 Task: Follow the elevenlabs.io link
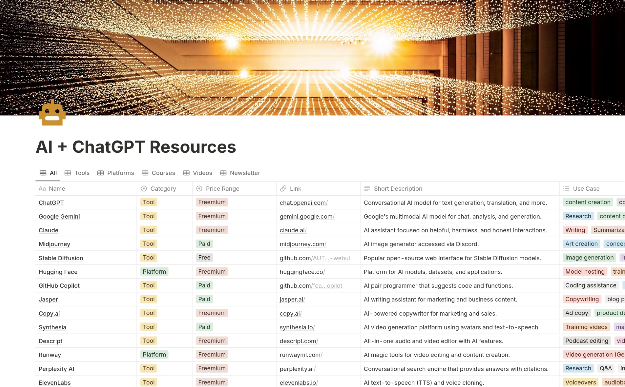pyautogui.click(x=299, y=383)
